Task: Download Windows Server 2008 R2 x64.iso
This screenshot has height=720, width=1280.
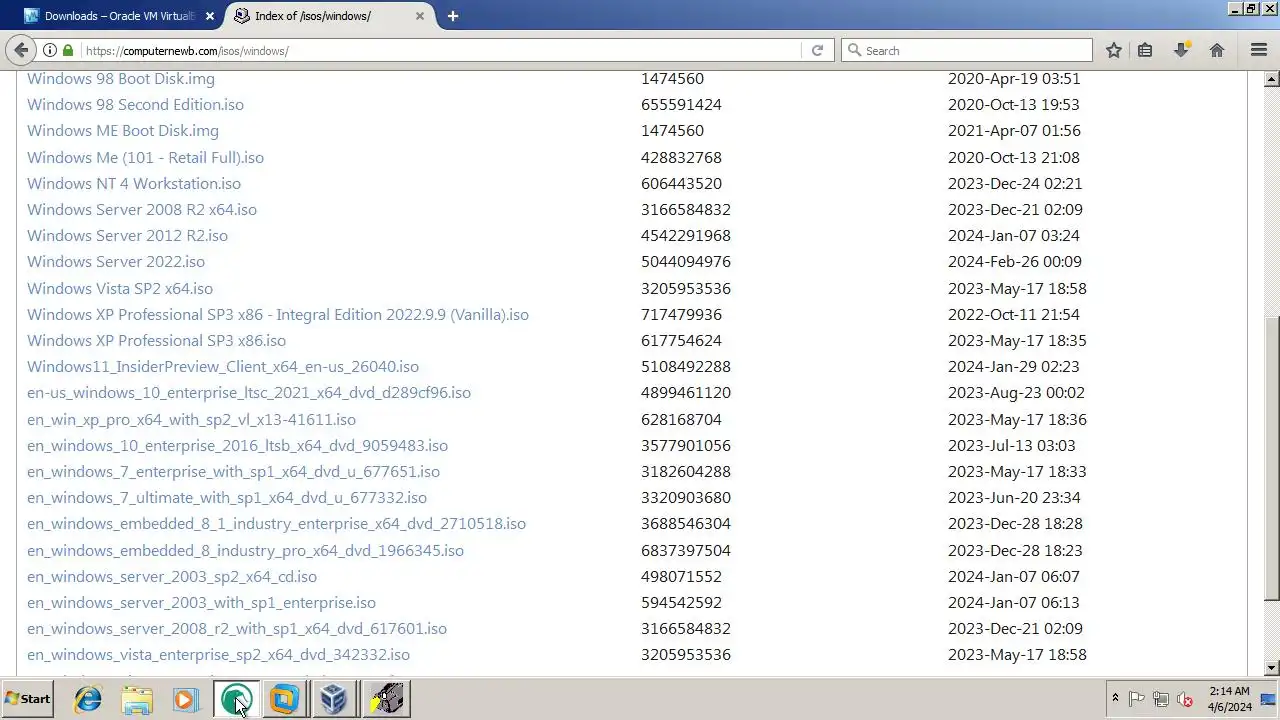Action: [x=142, y=209]
